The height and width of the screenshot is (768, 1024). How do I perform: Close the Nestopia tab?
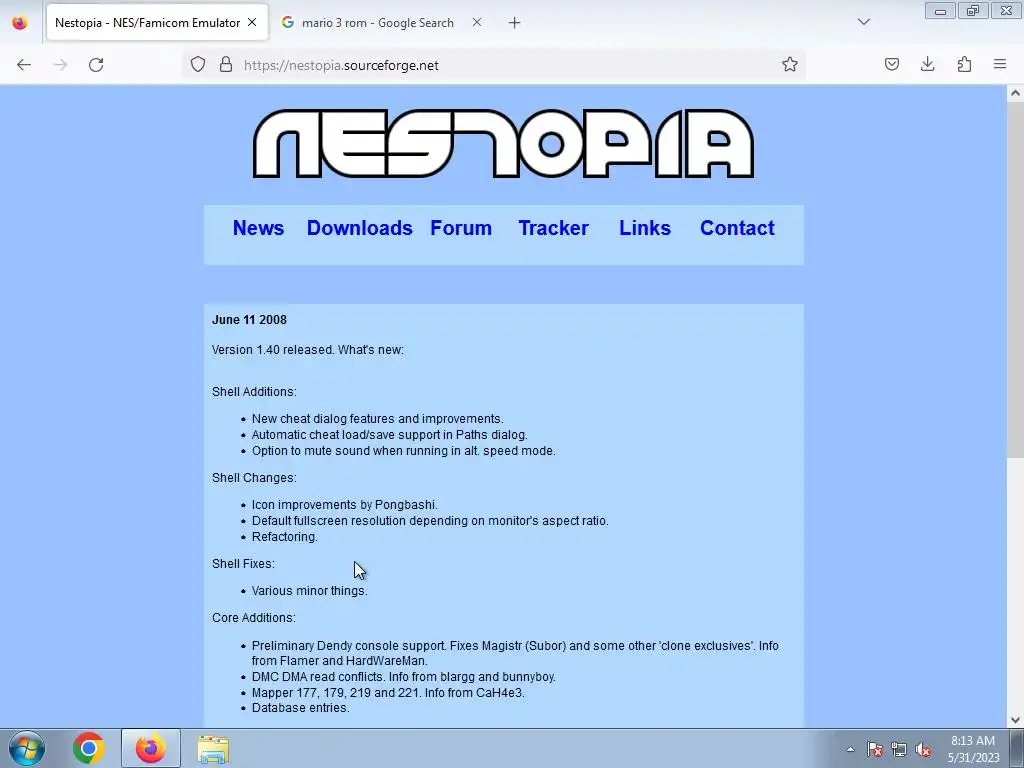pos(252,22)
